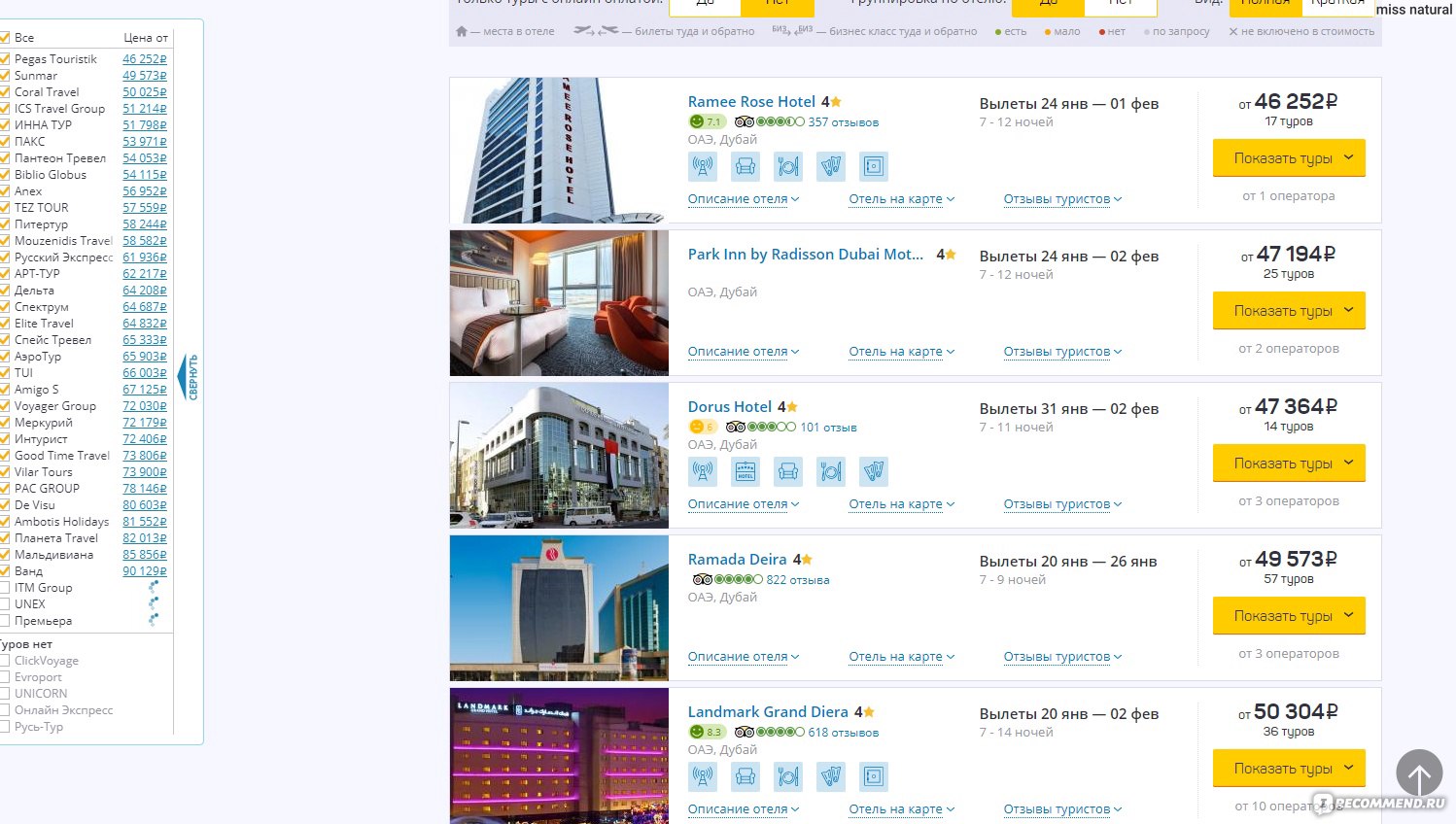Open the Landmark Grand Diera title link
Image resolution: width=1456 pixels, height=824 pixels.
(768, 711)
